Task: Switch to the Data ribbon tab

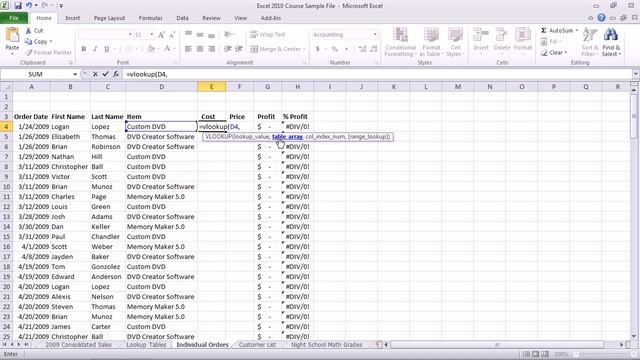Action: click(x=182, y=18)
